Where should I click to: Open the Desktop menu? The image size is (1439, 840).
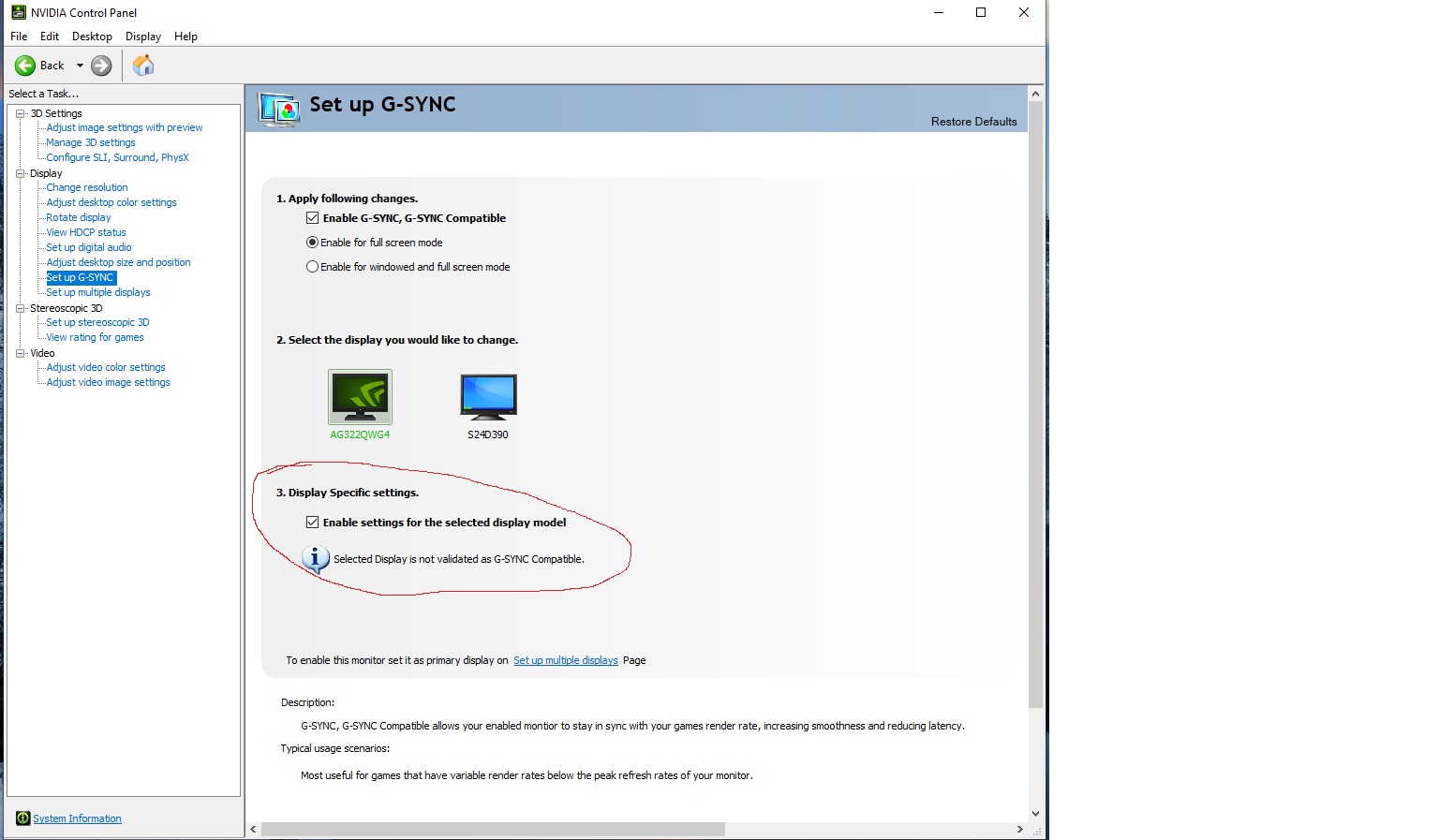pyautogui.click(x=92, y=37)
